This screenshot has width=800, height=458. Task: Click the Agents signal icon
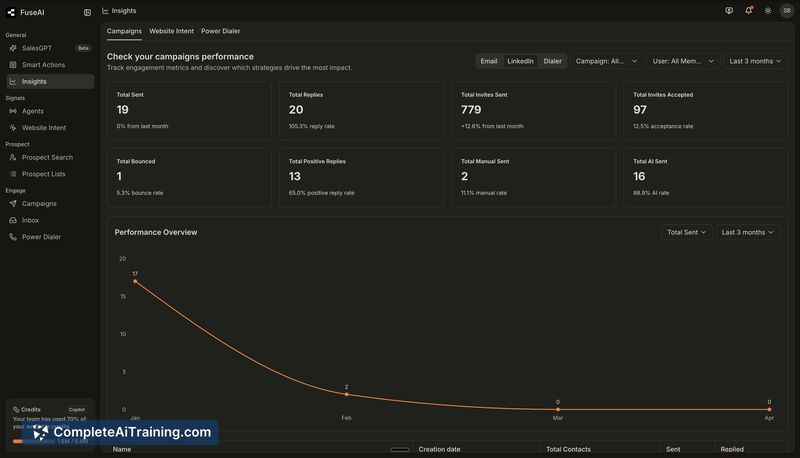click(13, 111)
